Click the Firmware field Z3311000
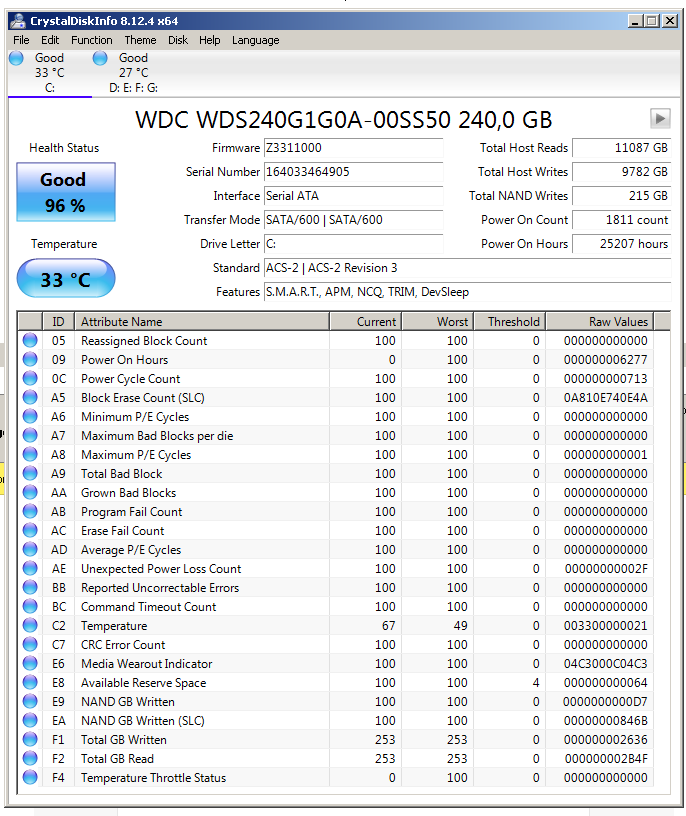The height and width of the screenshot is (816, 686). coord(353,148)
